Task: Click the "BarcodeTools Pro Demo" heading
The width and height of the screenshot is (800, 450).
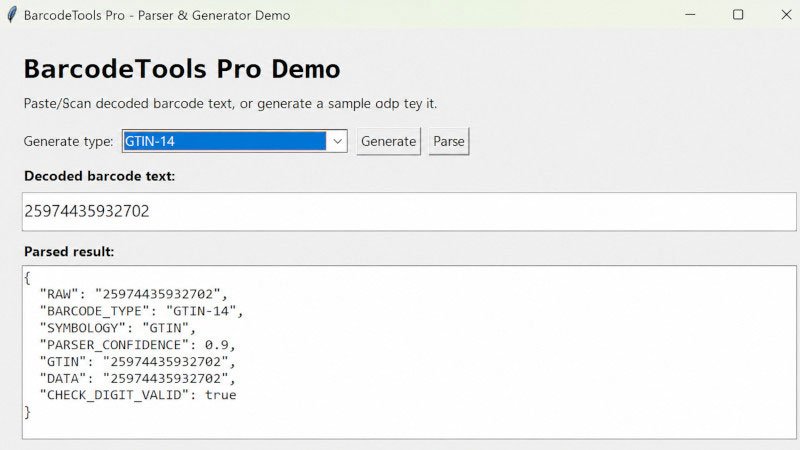Action: [x=182, y=69]
